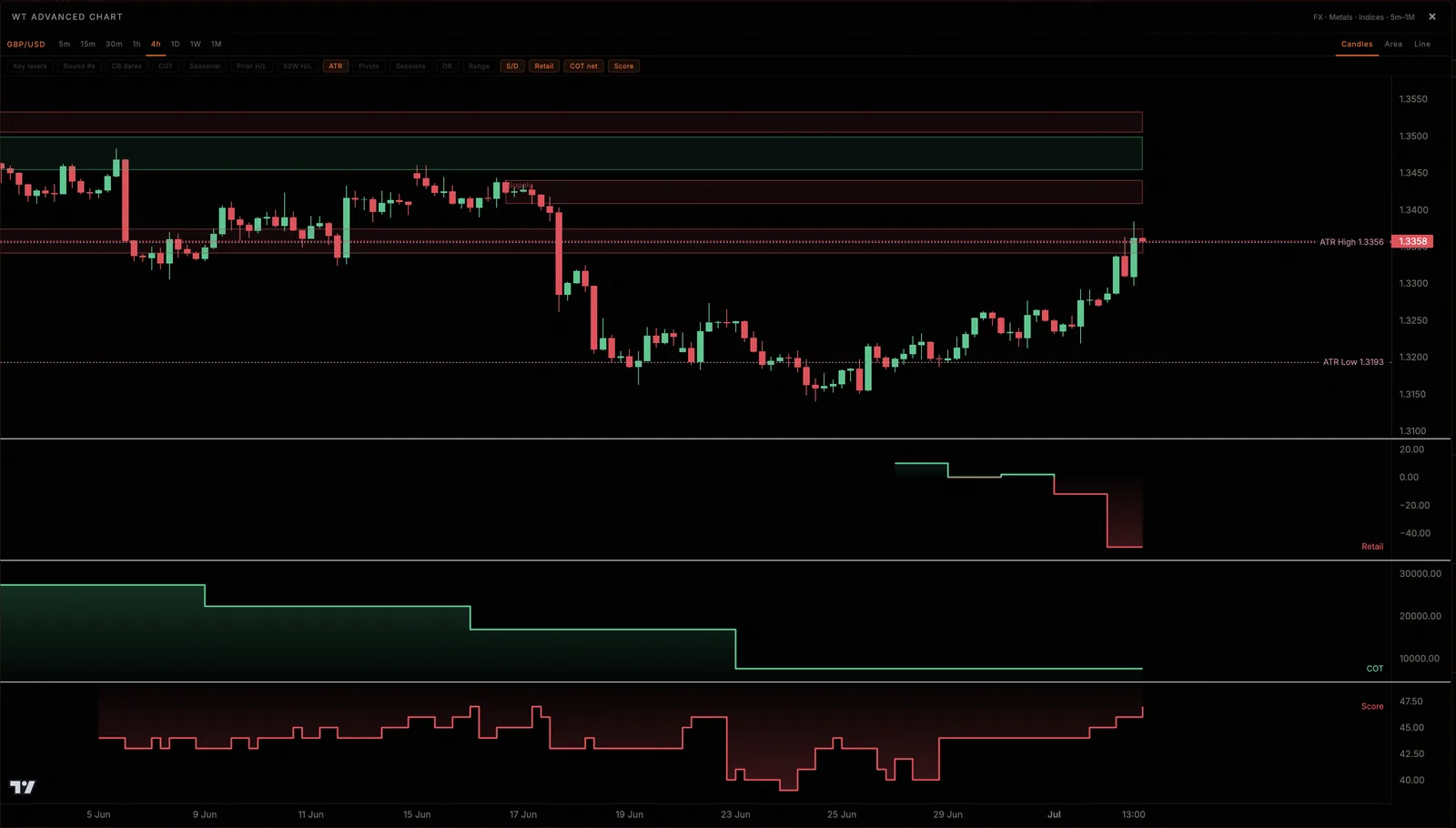This screenshot has width=1456, height=828.
Task: Switch to the 1M timeframe
Action: (x=216, y=44)
